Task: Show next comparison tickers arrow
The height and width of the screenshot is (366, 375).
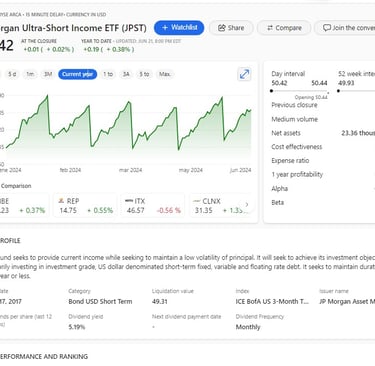Action: (x=247, y=204)
